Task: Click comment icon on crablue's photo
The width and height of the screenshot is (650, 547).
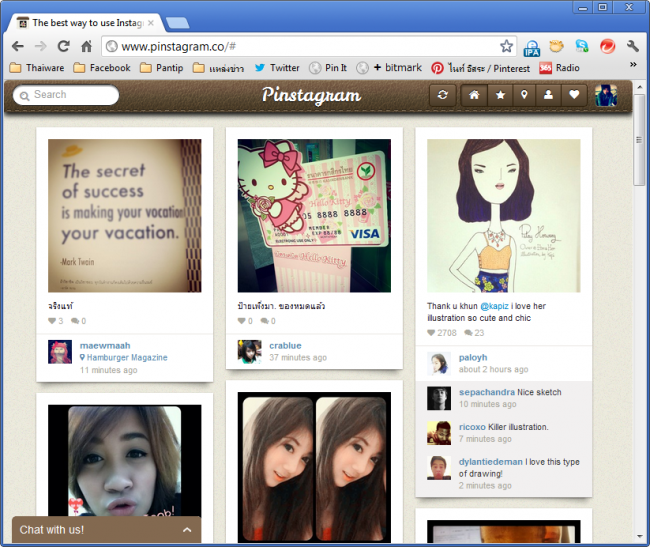Action: (264, 321)
